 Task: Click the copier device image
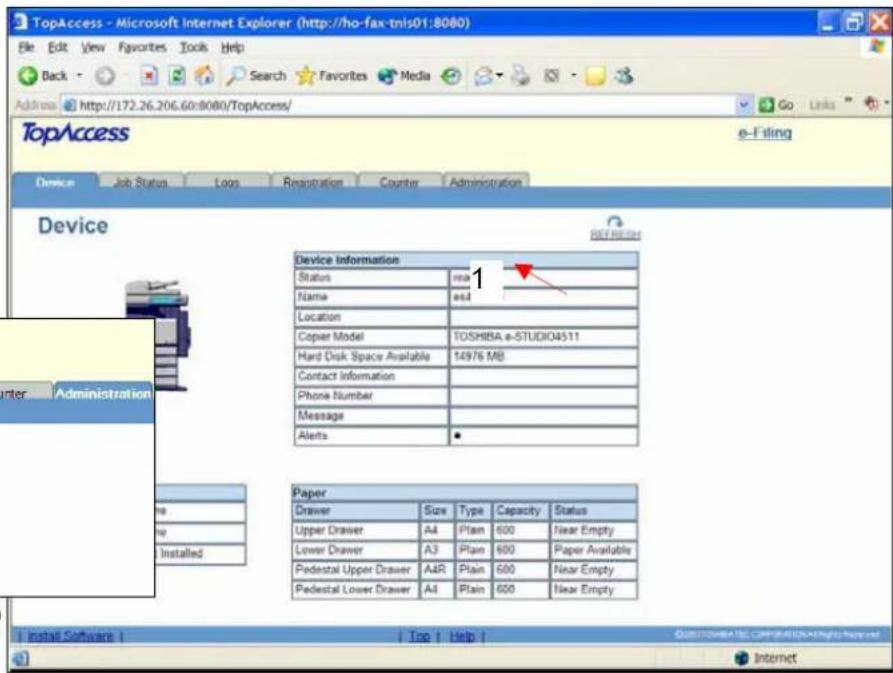coord(158,335)
